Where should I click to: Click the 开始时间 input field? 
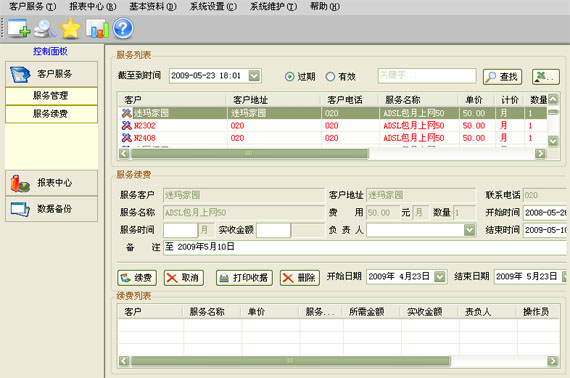click(546, 213)
